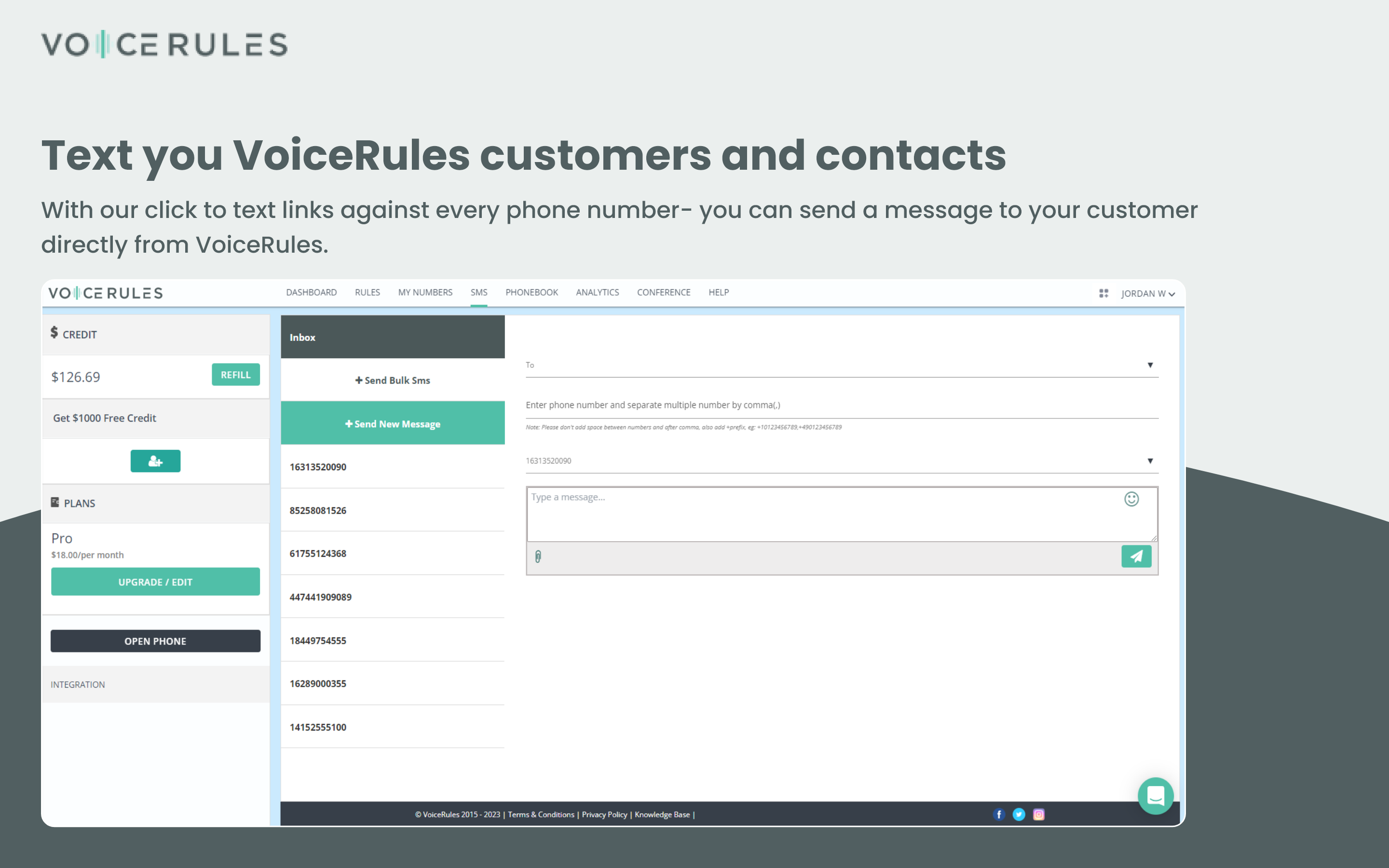
Task: Click the Open Phone button
Action: tap(156, 641)
